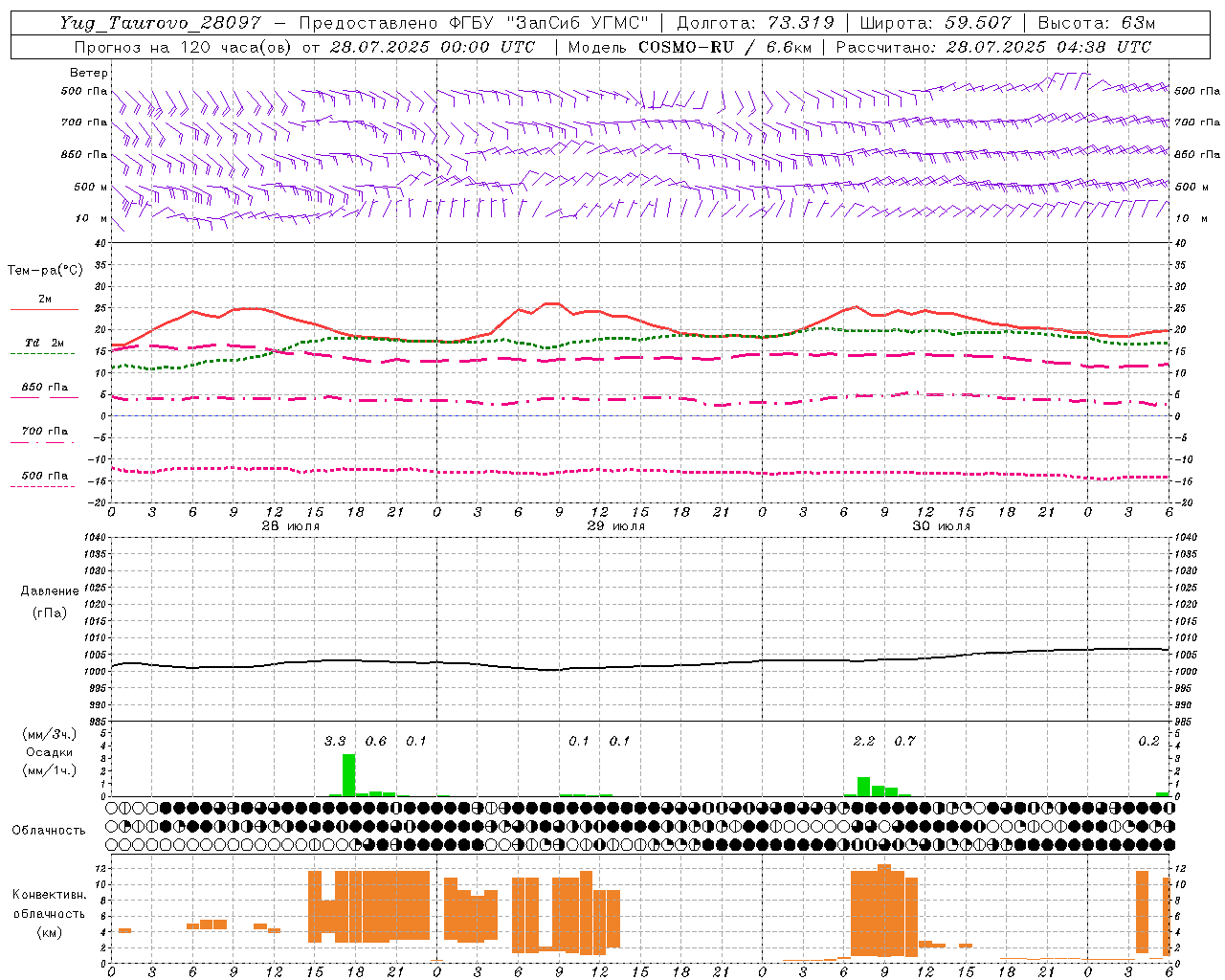This screenshot has height=980, width=1225.
Task: Click the tallest green precipitation bar under 3.3
Action: coord(348,775)
